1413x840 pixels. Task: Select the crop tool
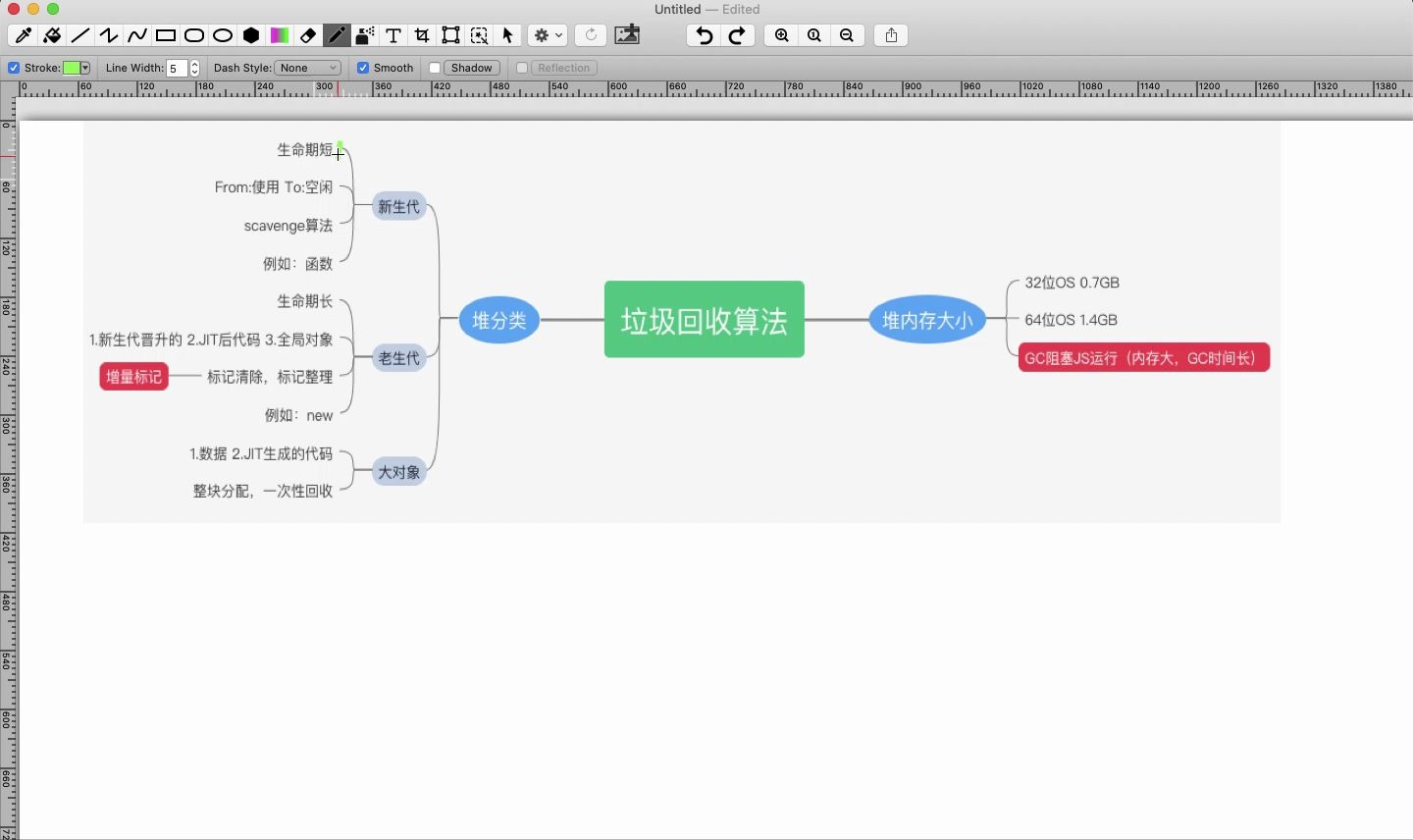point(422,35)
